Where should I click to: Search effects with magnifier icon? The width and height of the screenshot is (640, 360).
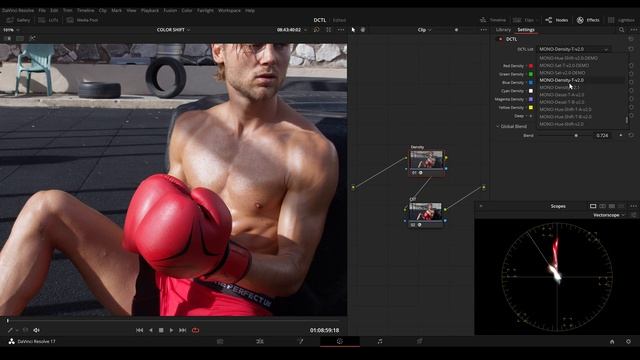621,30
